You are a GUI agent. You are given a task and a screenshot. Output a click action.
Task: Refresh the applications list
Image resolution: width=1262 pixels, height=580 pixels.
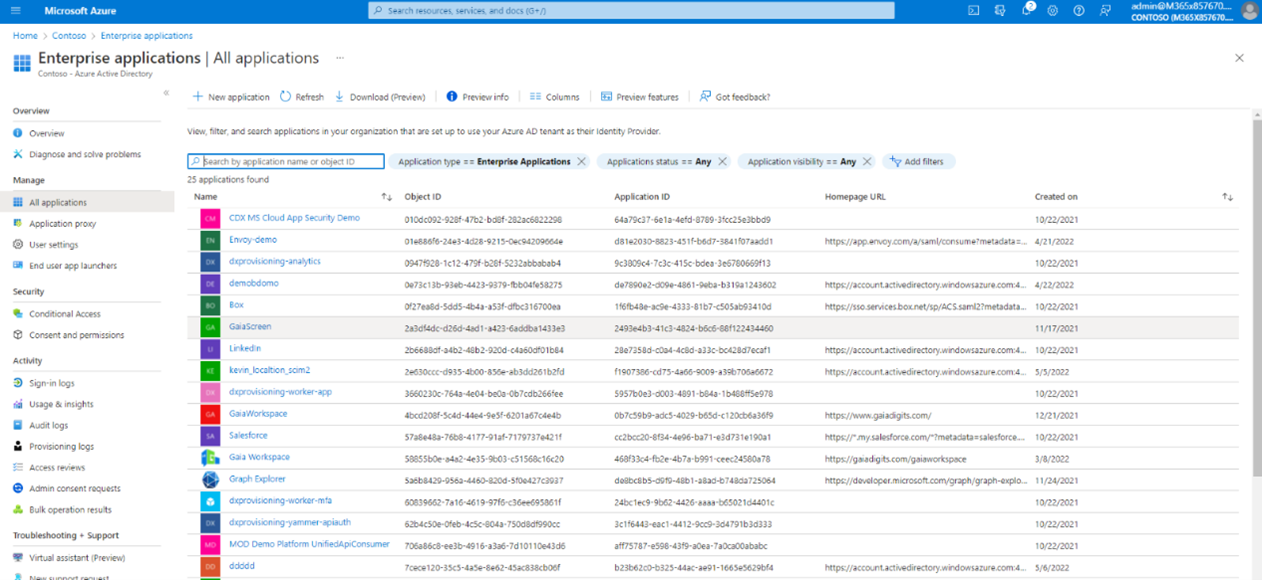click(302, 97)
